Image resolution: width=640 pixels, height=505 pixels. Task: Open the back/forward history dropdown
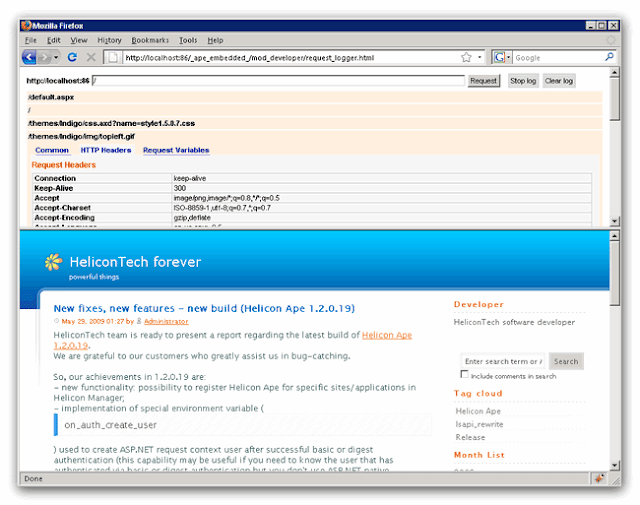(56, 58)
